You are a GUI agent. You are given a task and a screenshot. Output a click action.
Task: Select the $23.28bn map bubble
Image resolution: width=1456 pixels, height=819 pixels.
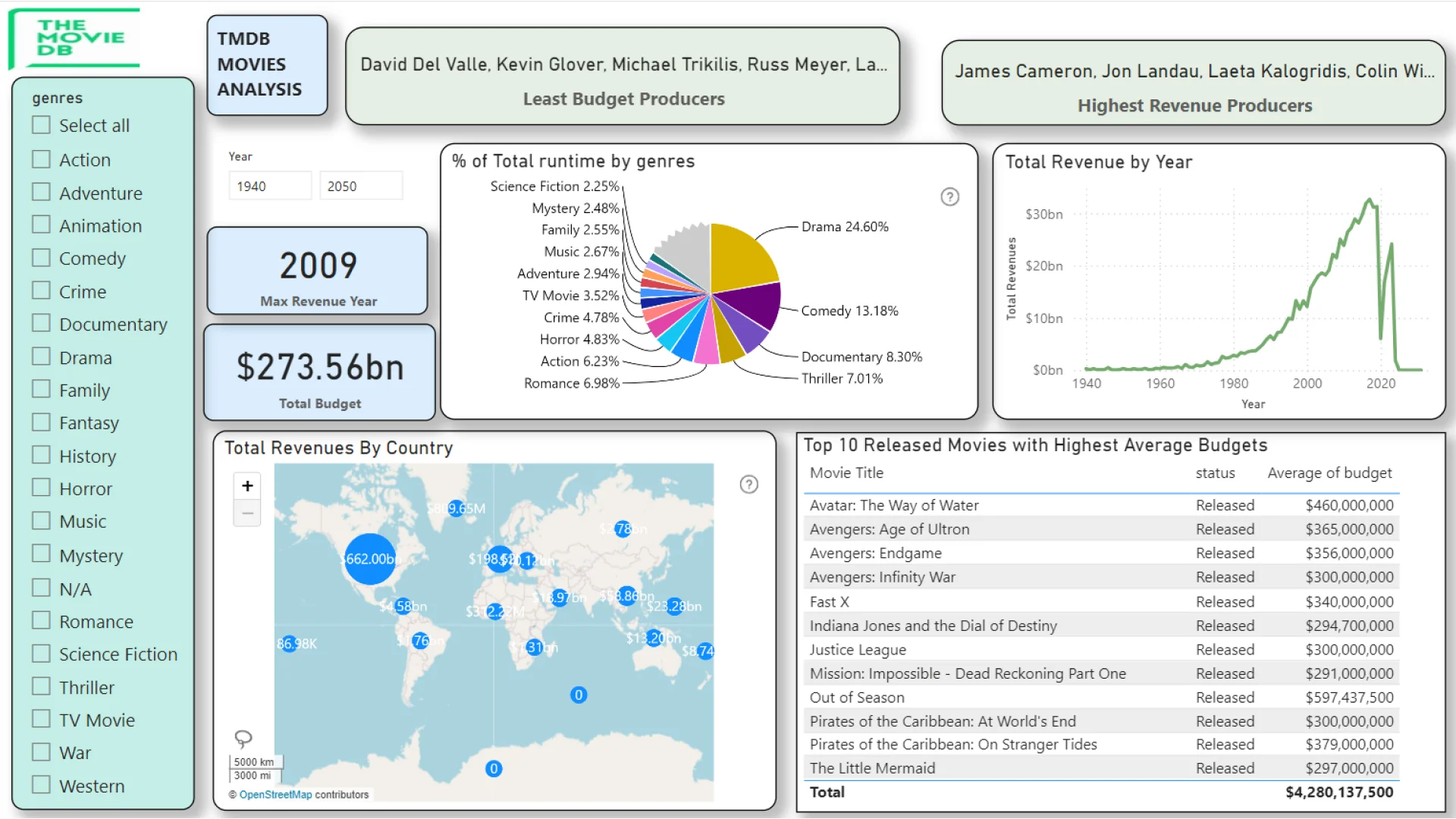click(x=675, y=606)
